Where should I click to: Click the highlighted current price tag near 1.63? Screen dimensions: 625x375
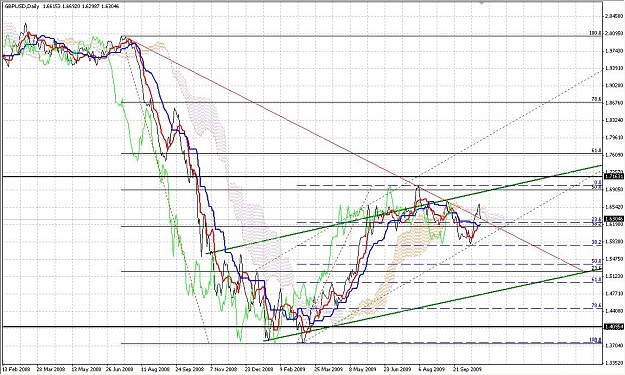pos(614,219)
